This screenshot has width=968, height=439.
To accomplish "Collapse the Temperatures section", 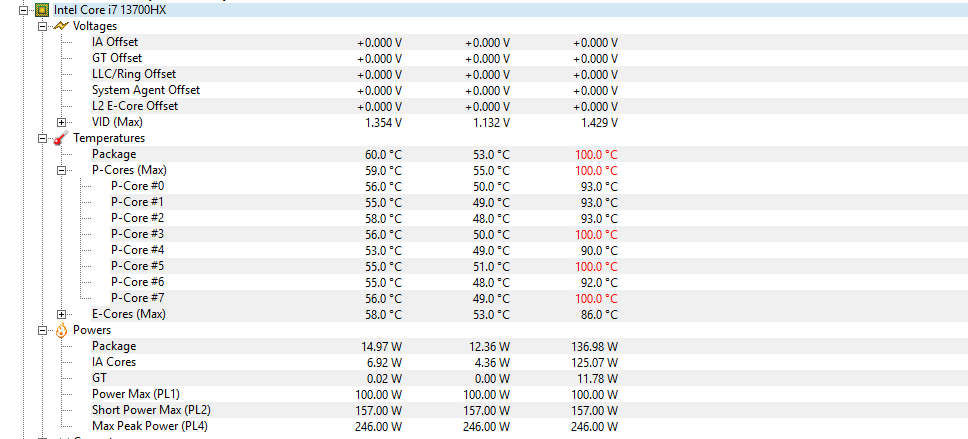I will pyautogui.click(x=42, y=138).
